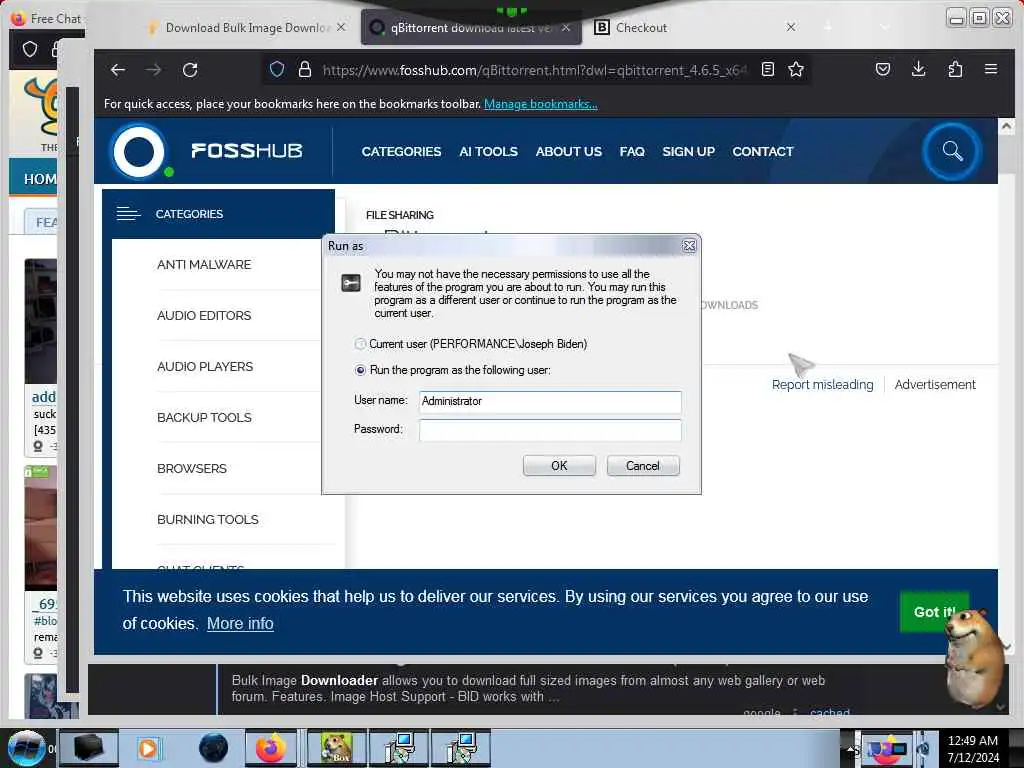1024x768 pixels.
Task: Focus the Password field
Action: [x=550, y=430]
